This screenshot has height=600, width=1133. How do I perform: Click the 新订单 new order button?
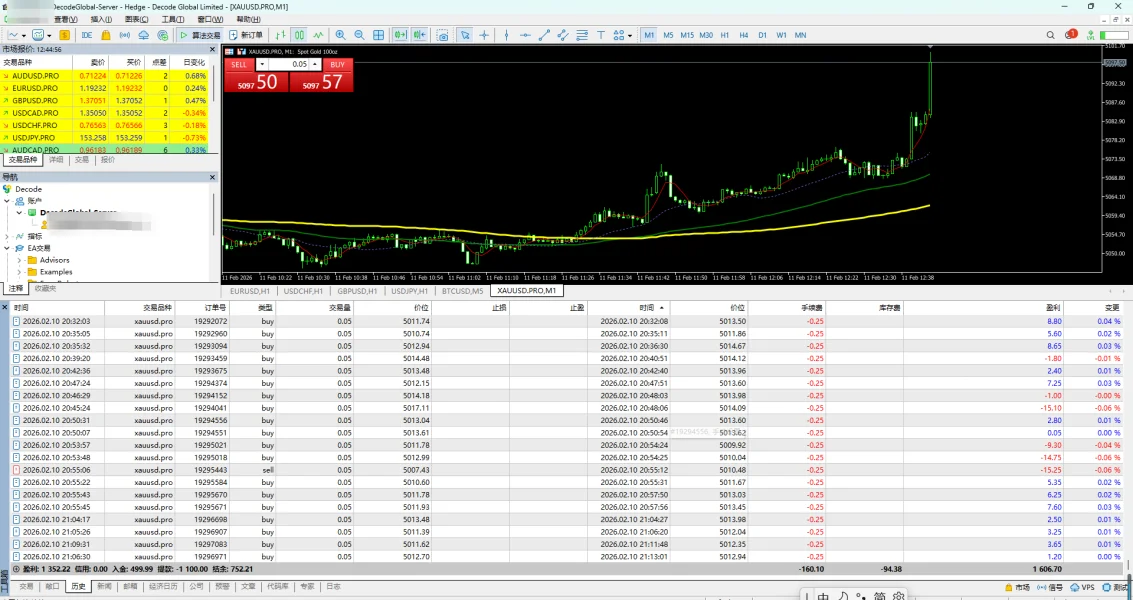(x=246, y=35)
